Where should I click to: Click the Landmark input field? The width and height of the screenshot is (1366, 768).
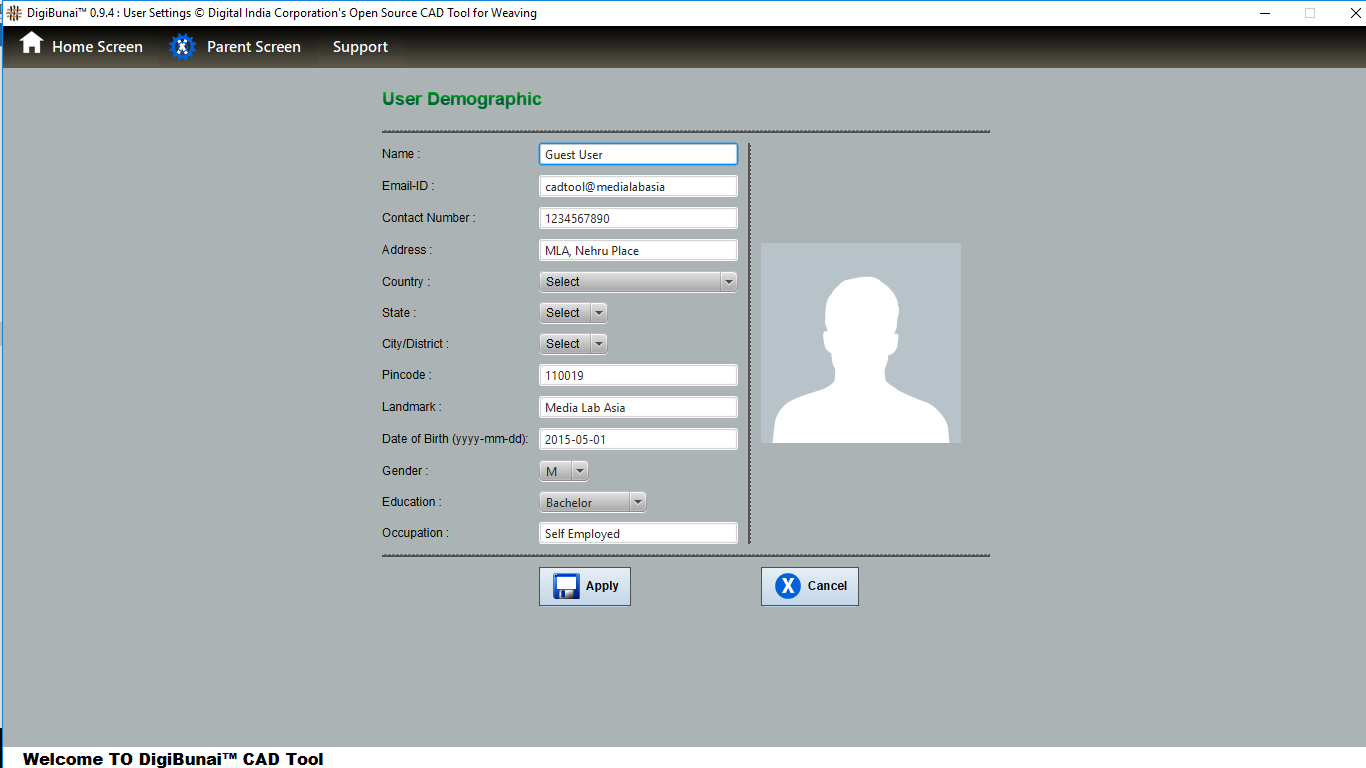click(x=638, y=408)
